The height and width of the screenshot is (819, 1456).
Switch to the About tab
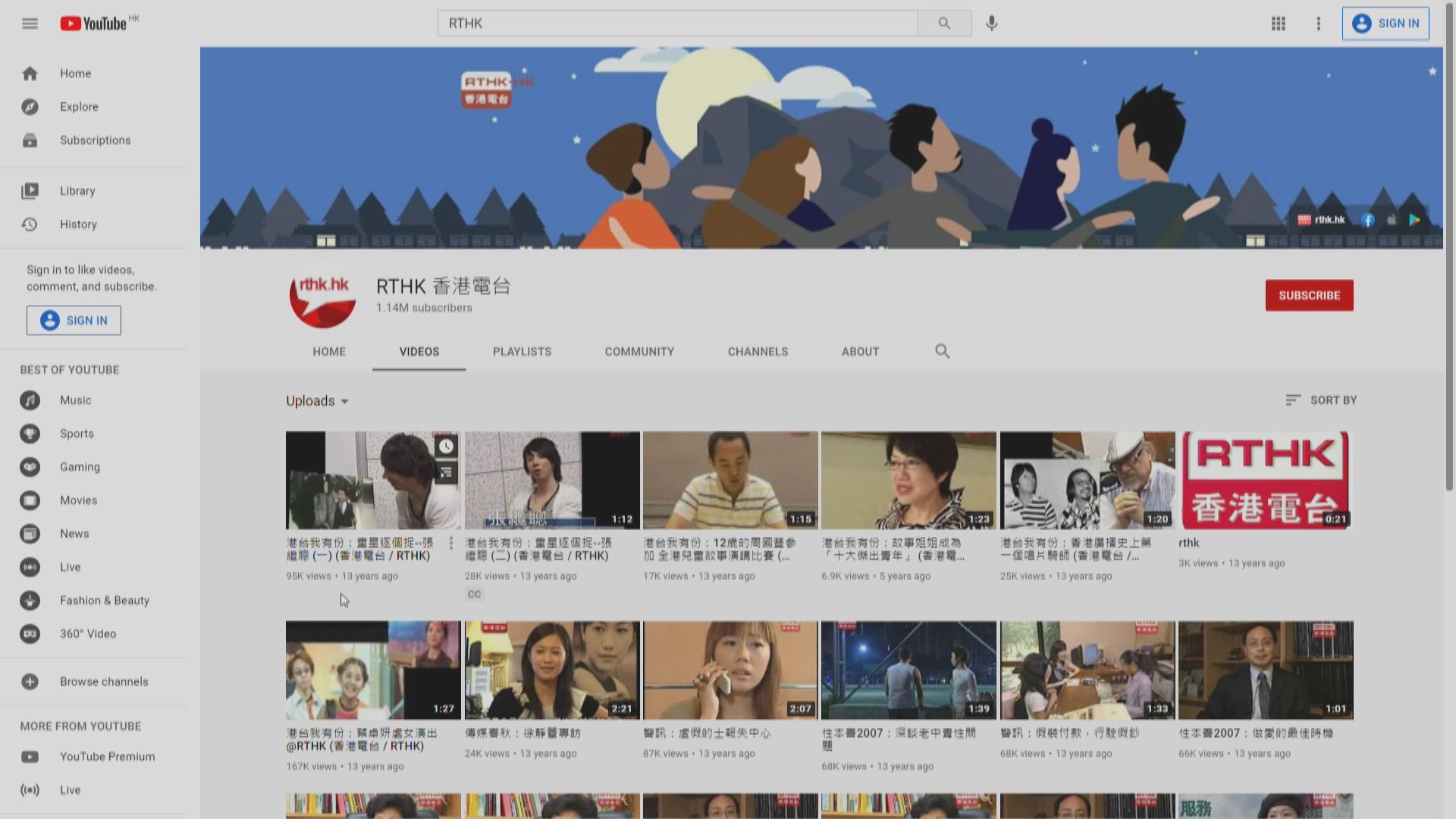[x=860, y=352]
